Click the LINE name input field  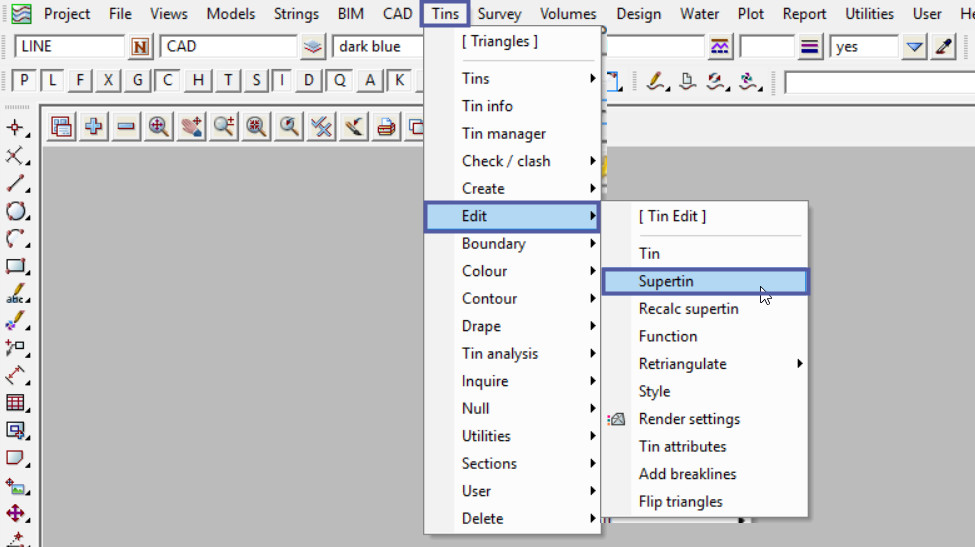[x=70, y=47]
